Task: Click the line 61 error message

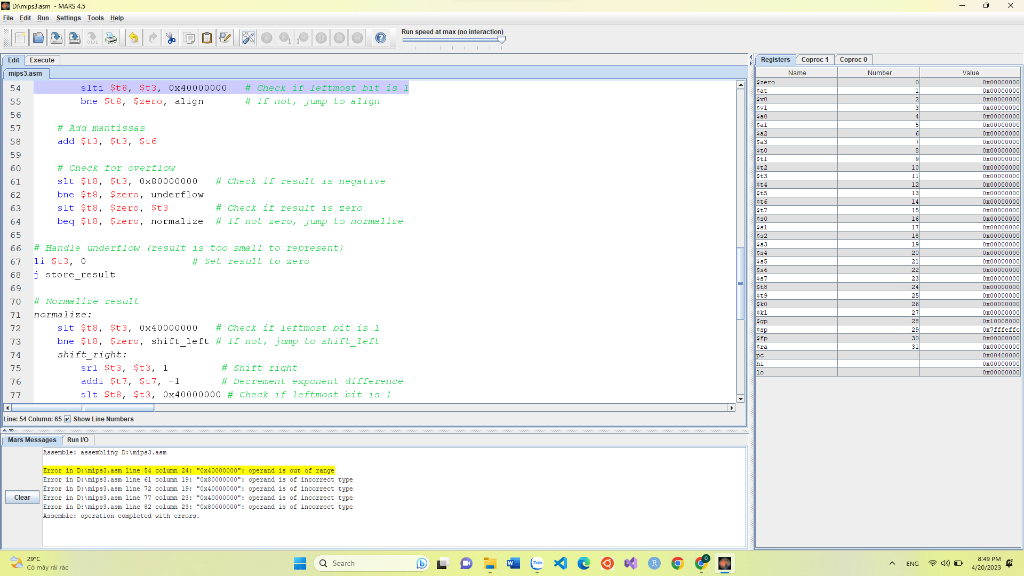Action: point(198,479)
